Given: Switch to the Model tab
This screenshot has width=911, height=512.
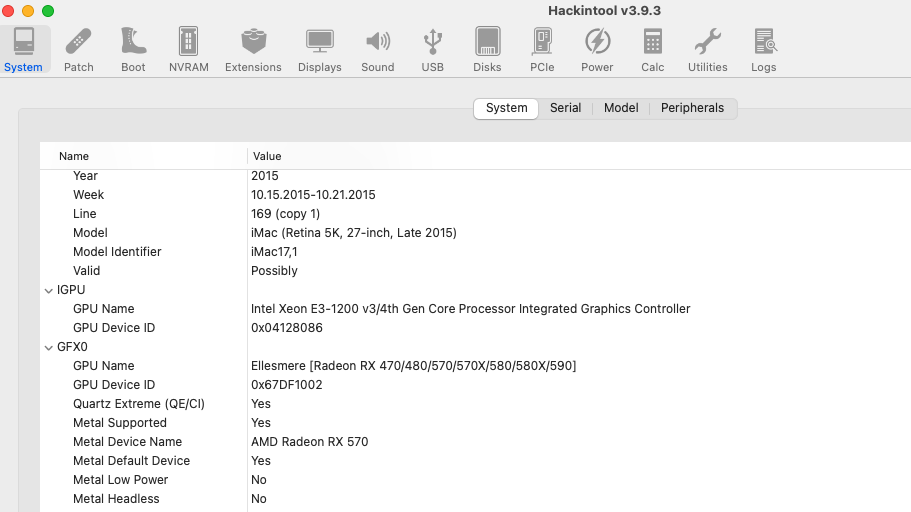Looking at the screenshot, I should click(x=621, y=108).
